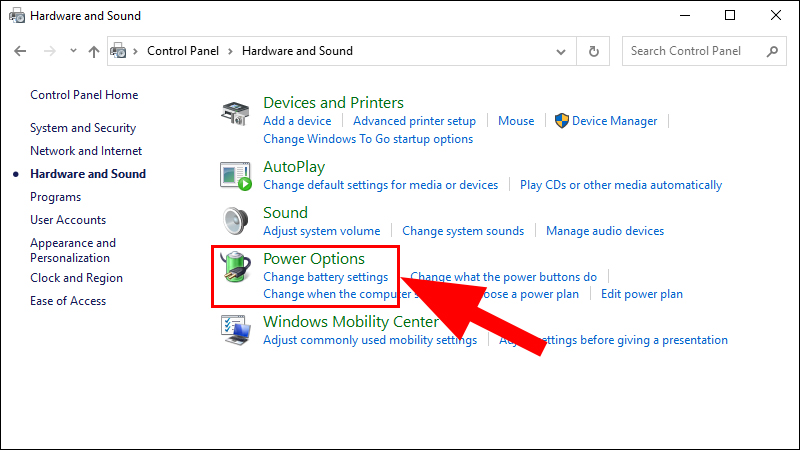Click the Sound speaker icon
Screen dimensions: 800x450
click(235, 221)
